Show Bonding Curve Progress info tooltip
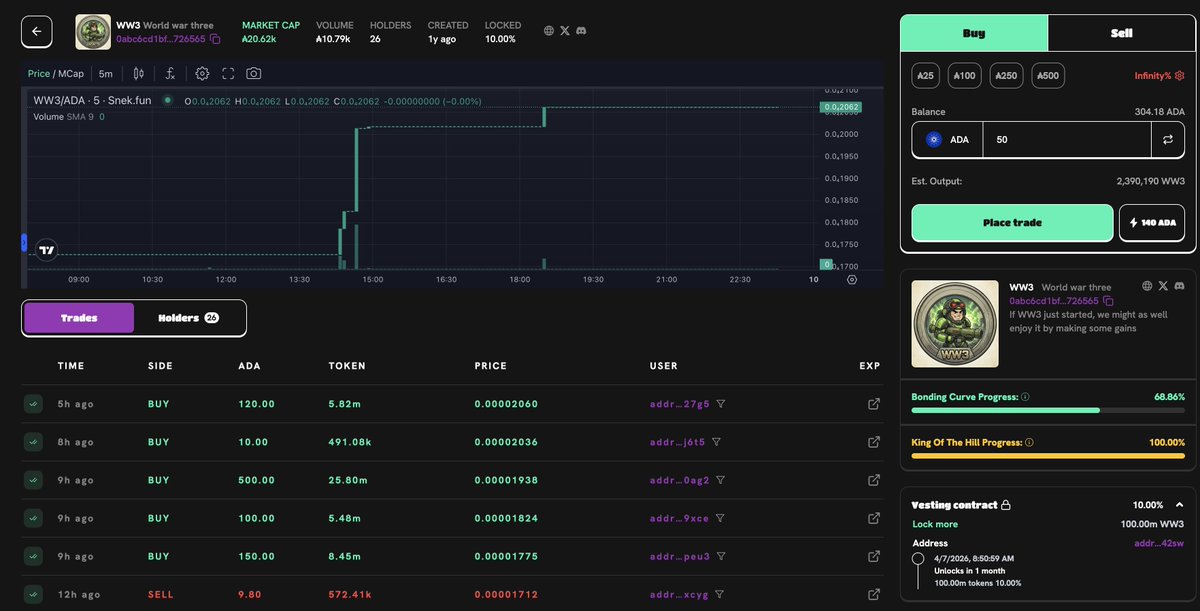1200x611 pixels. pos(1025,397)
